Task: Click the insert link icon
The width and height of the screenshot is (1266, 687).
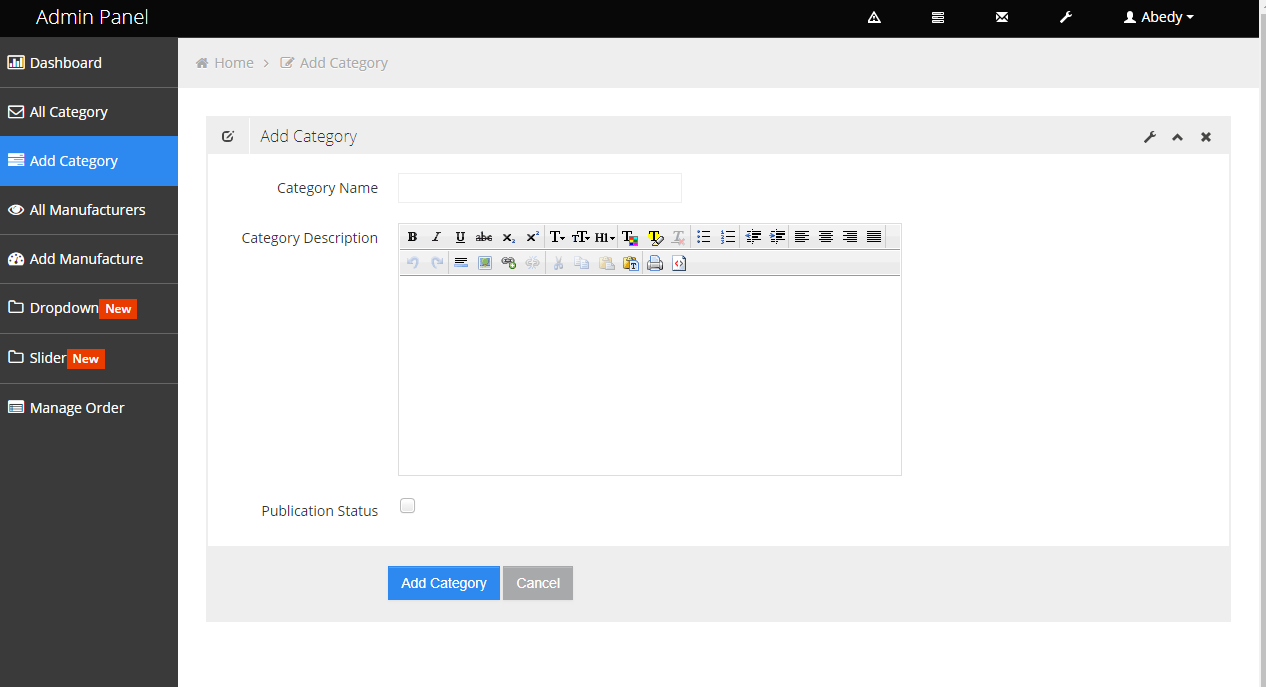Action: (x=509, y=263)
